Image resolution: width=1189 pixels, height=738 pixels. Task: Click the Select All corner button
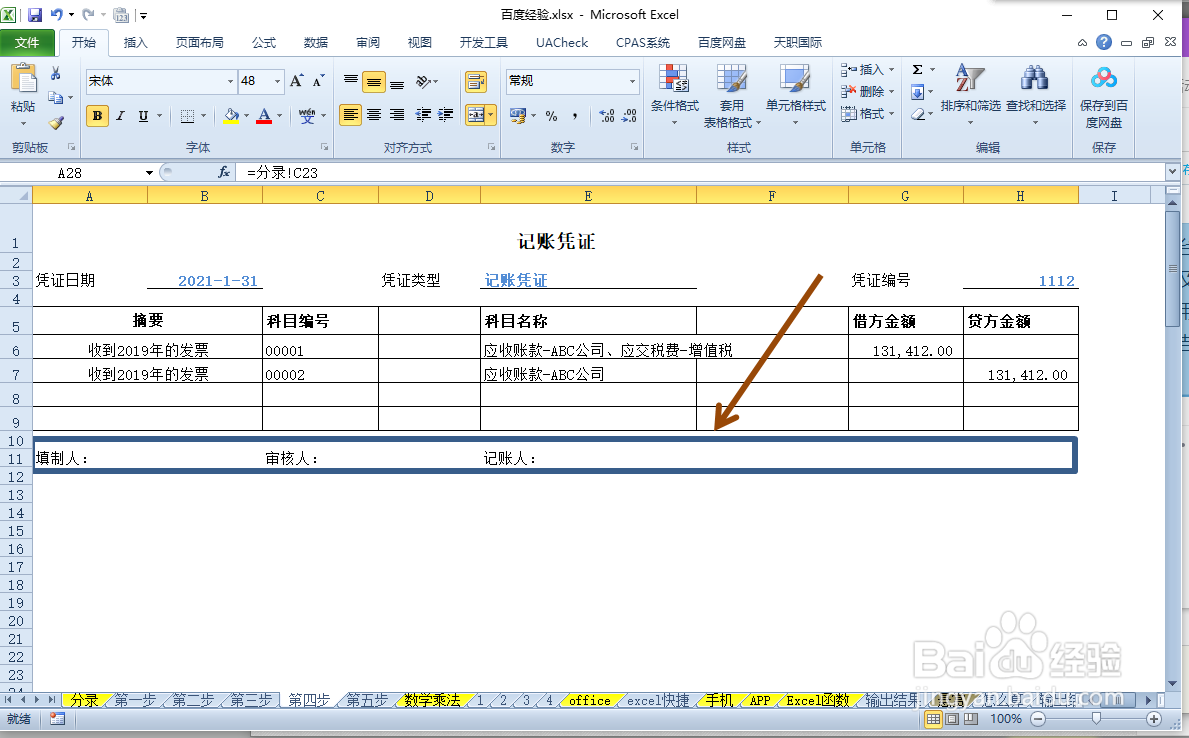[16, 196]
